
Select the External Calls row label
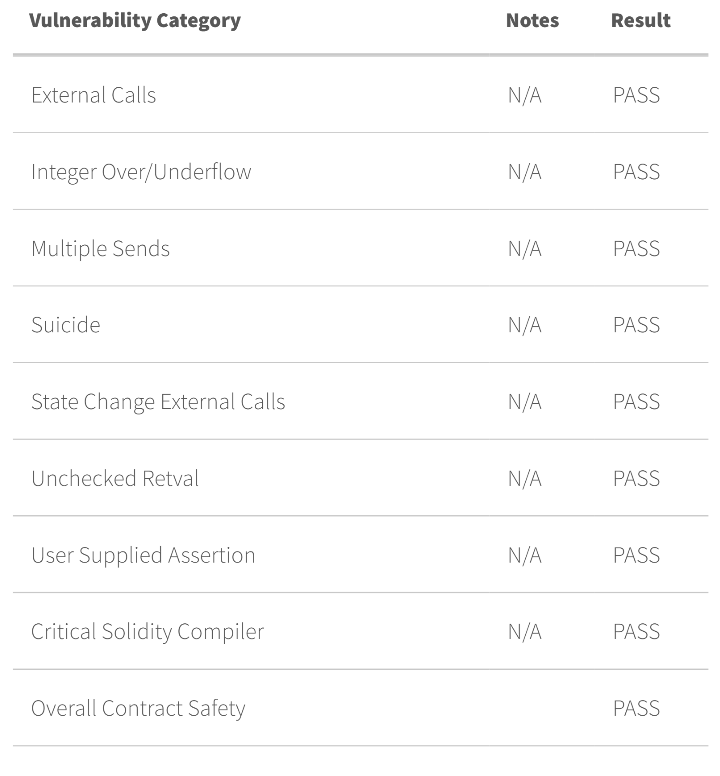tap(94, 95)
